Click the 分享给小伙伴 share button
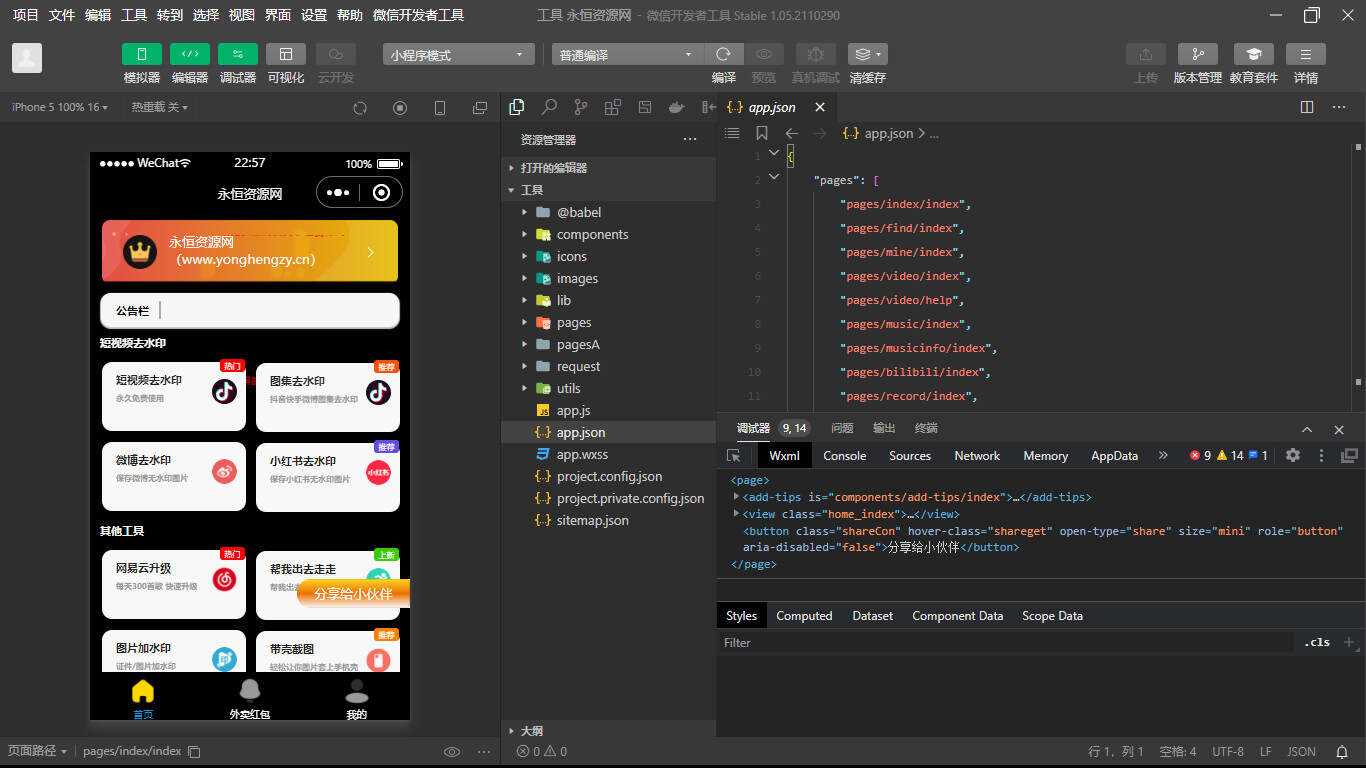1366x768 pixels. 353,593
